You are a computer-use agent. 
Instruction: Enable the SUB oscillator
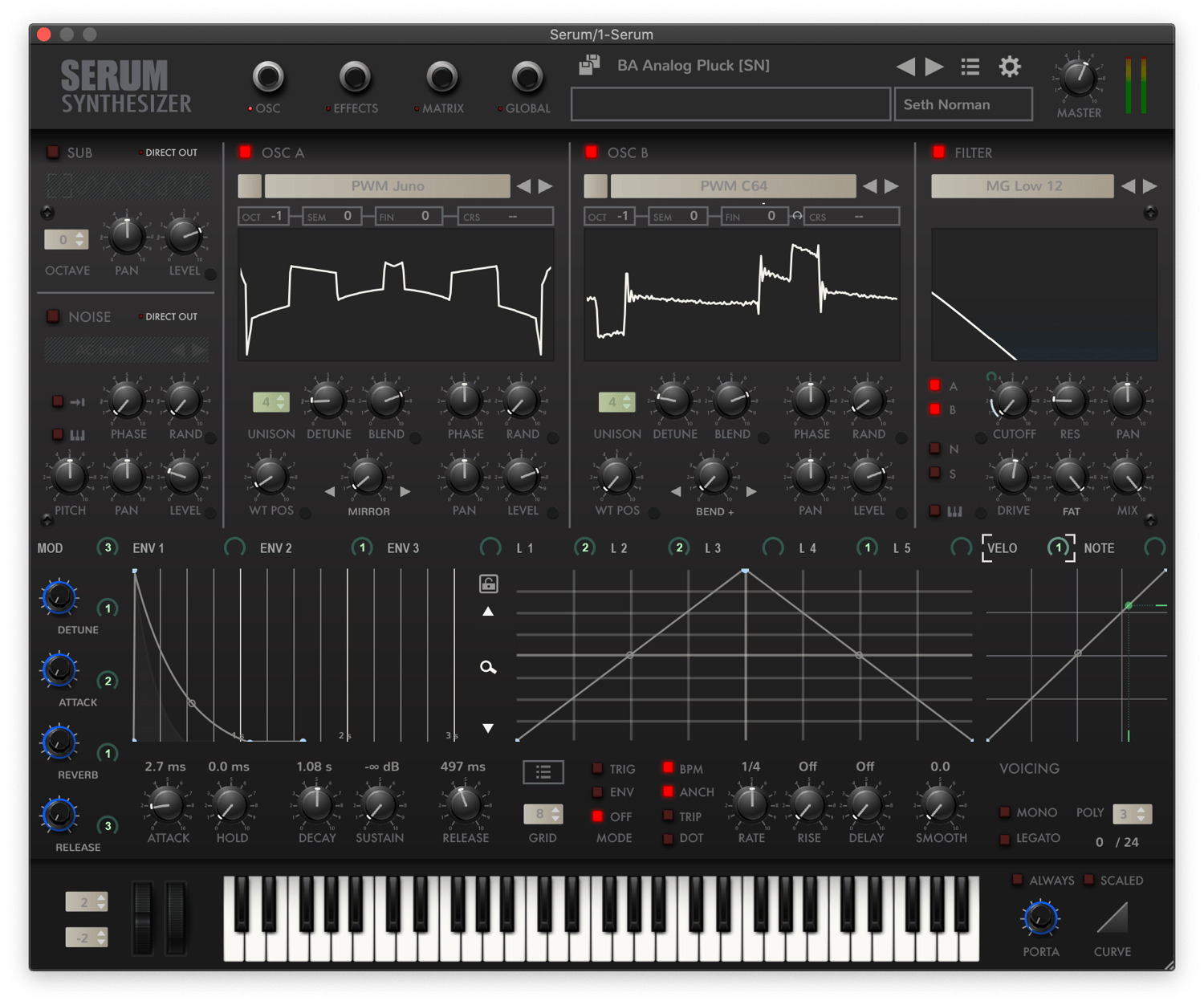point(53,152)
